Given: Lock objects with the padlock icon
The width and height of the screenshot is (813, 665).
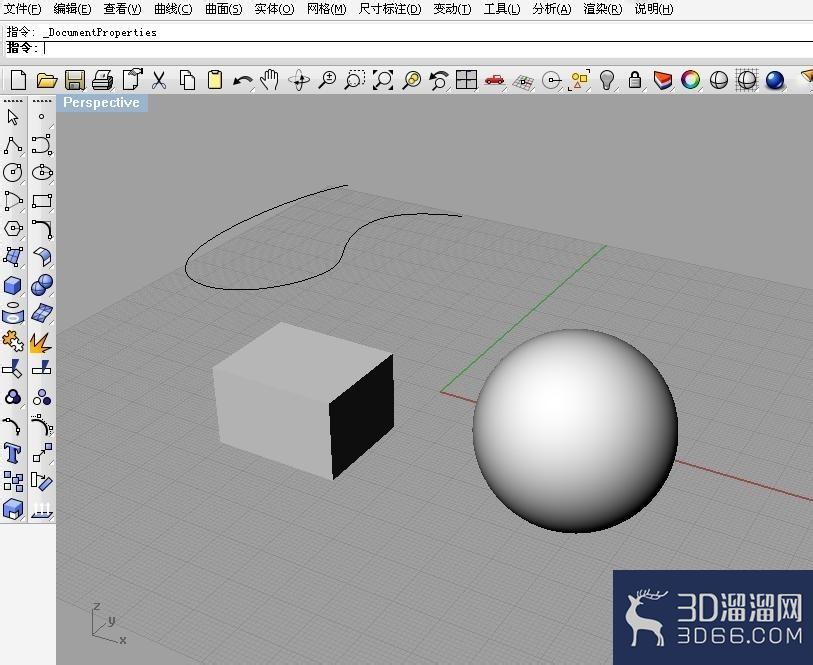Looking at the screenshot, I should (x=635, y=80).
